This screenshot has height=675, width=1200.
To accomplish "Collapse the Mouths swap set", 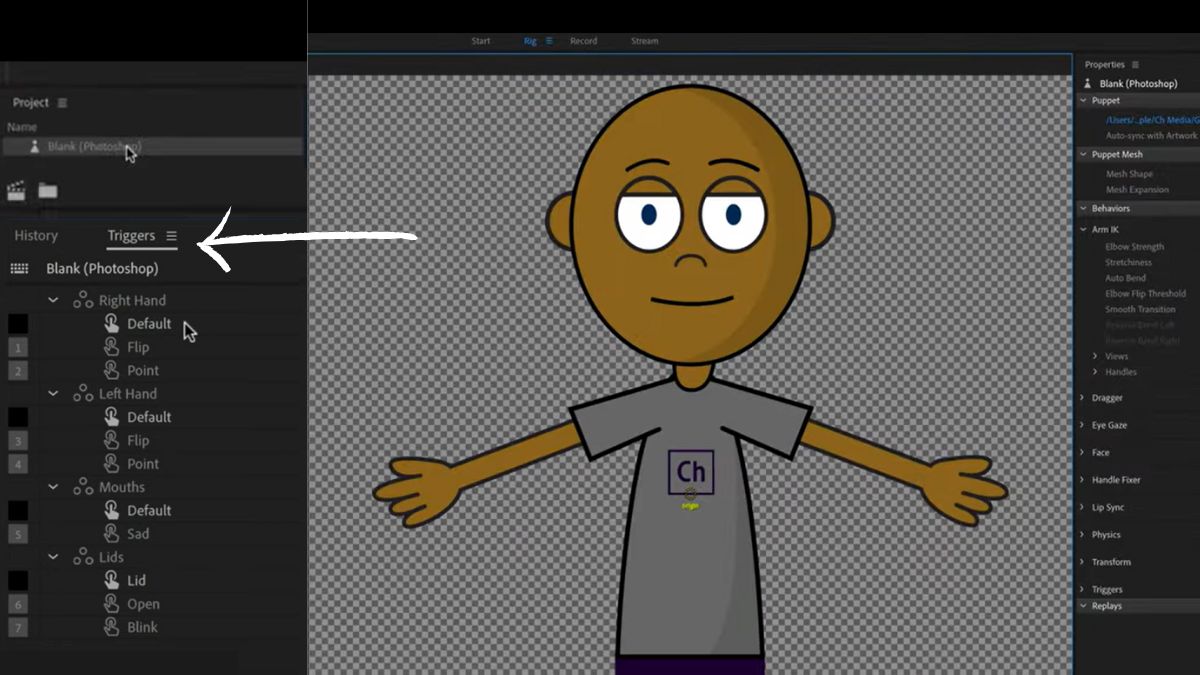I will (x=54, y=487).
